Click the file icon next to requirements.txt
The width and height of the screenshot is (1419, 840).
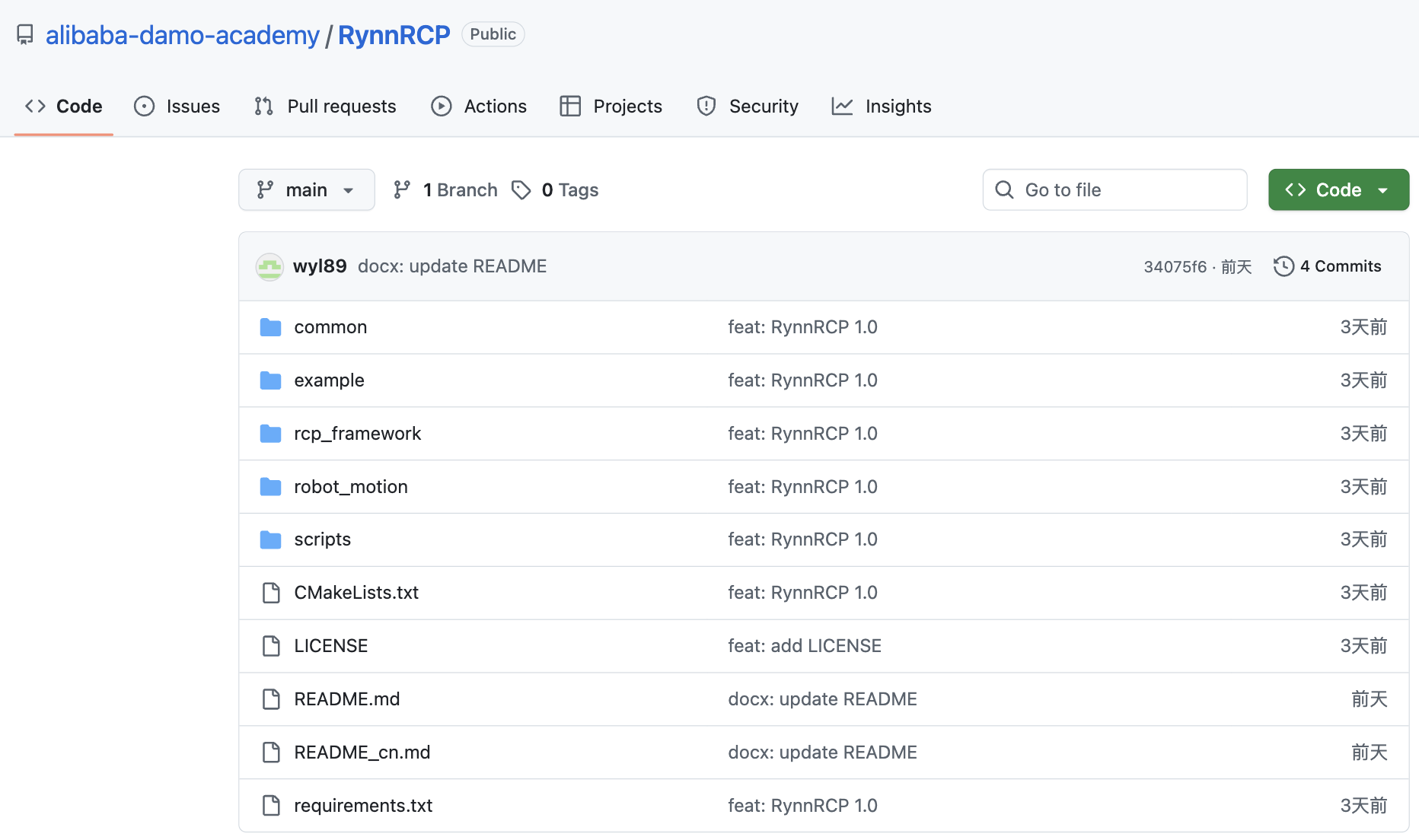click(x=271, y=806)
